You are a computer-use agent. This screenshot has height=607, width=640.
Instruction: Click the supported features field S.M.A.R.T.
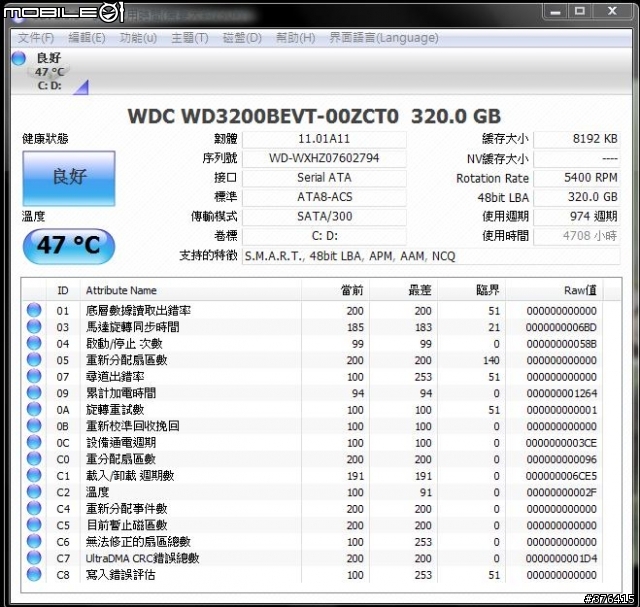pos(431,256)
